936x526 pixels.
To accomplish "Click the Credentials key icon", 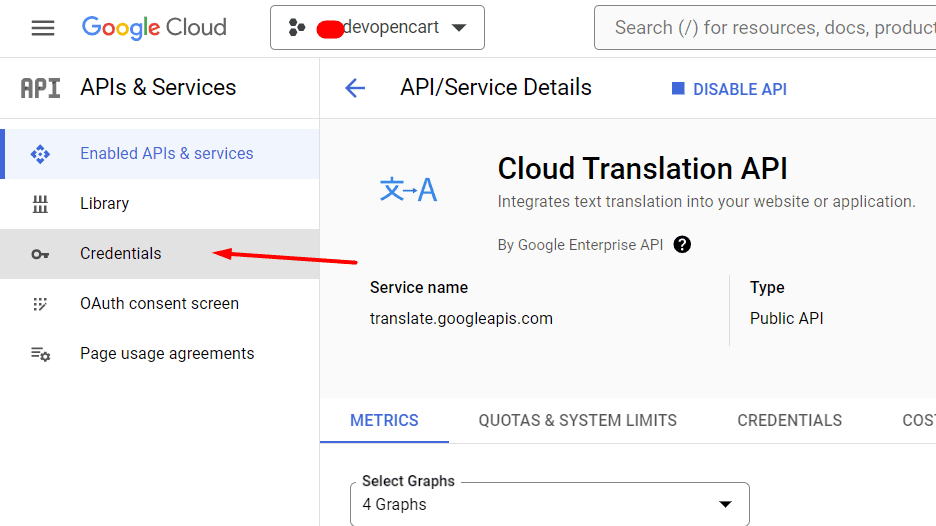I will pyautogui.click(x=40, y=254).
